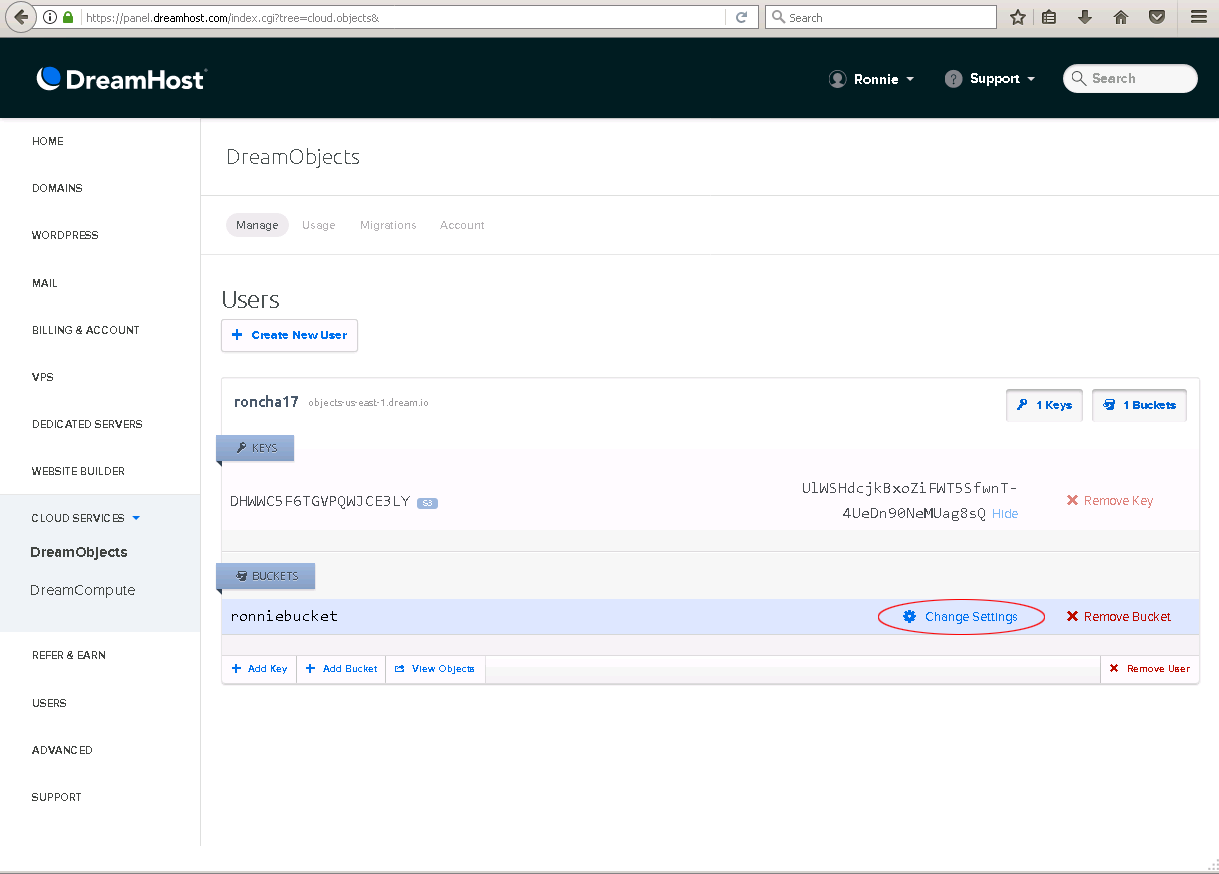This screenshot has height=874, width=1219.
Task: Click the DreamHost panel Search field
Action: coord(1130,79)
